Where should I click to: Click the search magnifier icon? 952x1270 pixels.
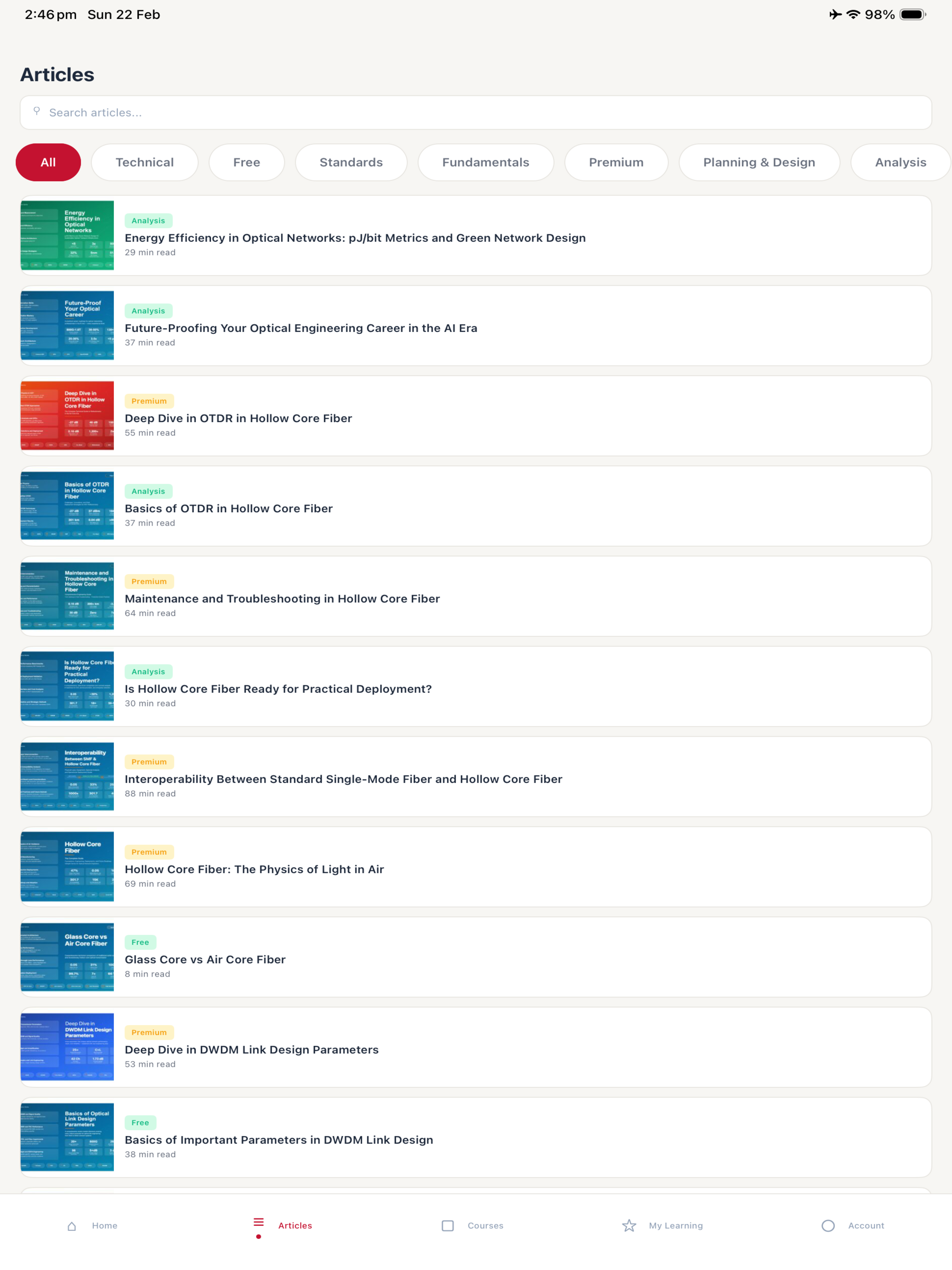point(37,112)
